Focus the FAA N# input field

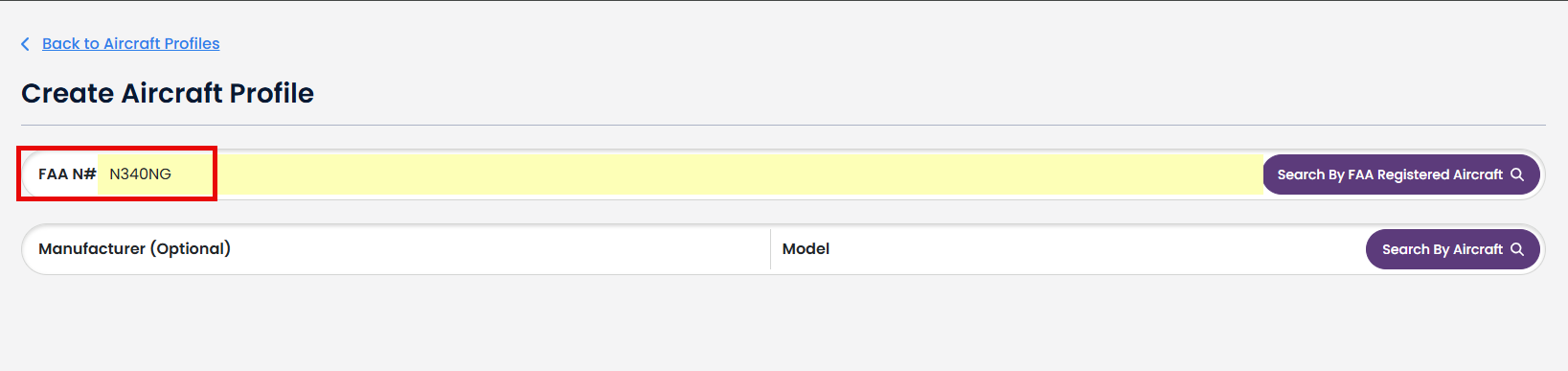pos(680,174)
